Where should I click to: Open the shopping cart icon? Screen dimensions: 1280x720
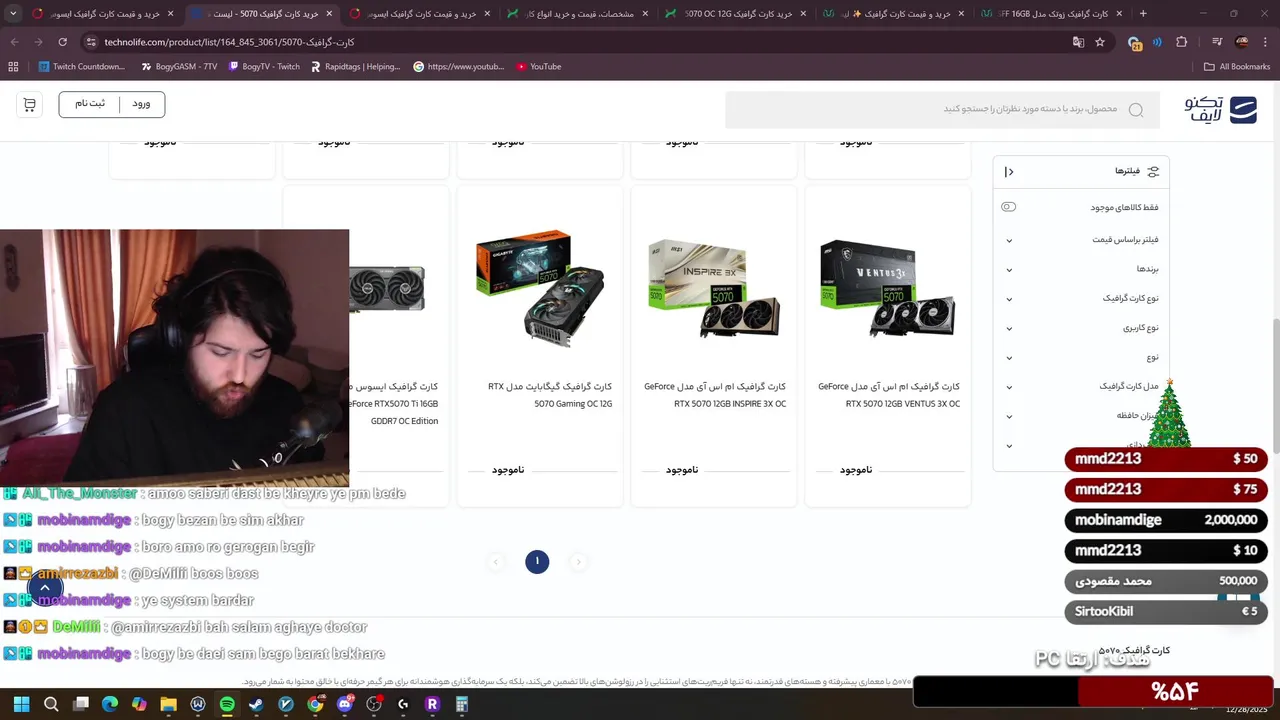(x=29, y=105)
